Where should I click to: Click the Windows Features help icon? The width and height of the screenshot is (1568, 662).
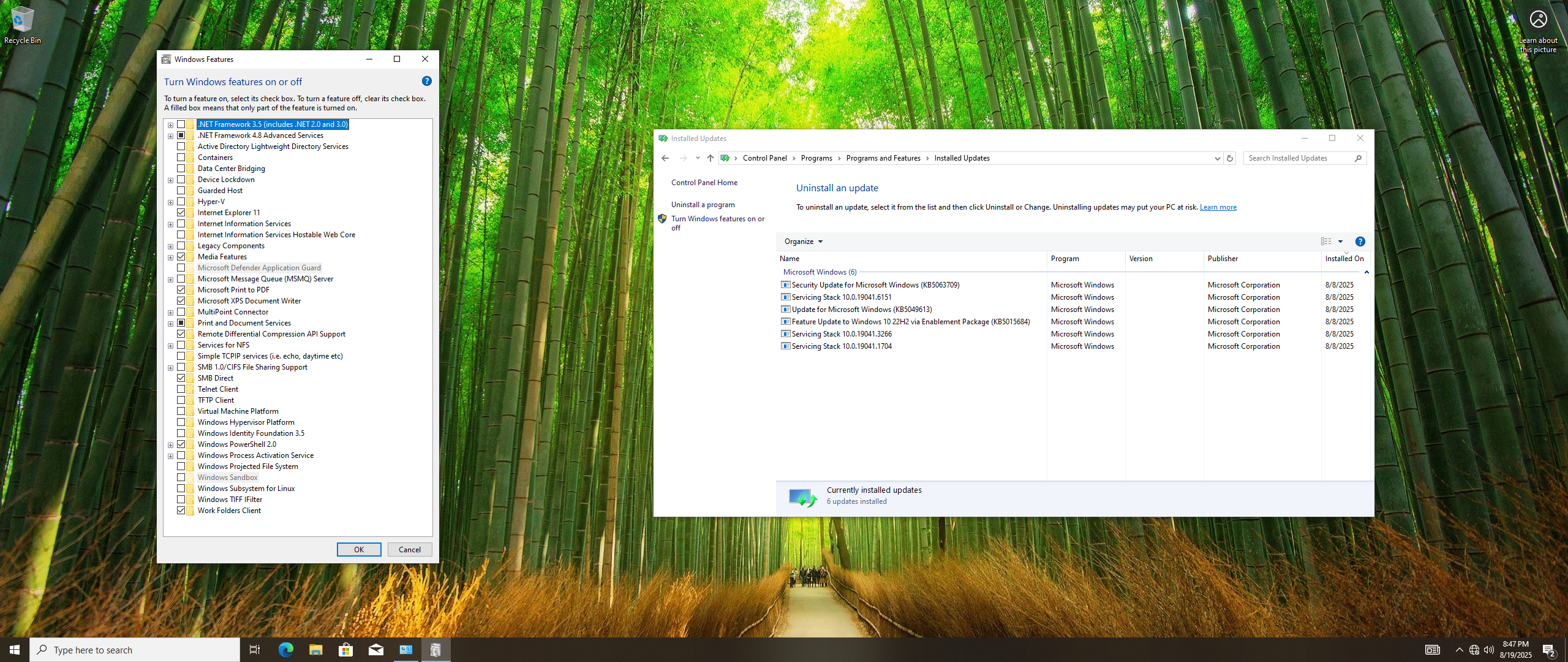[427, 81]
